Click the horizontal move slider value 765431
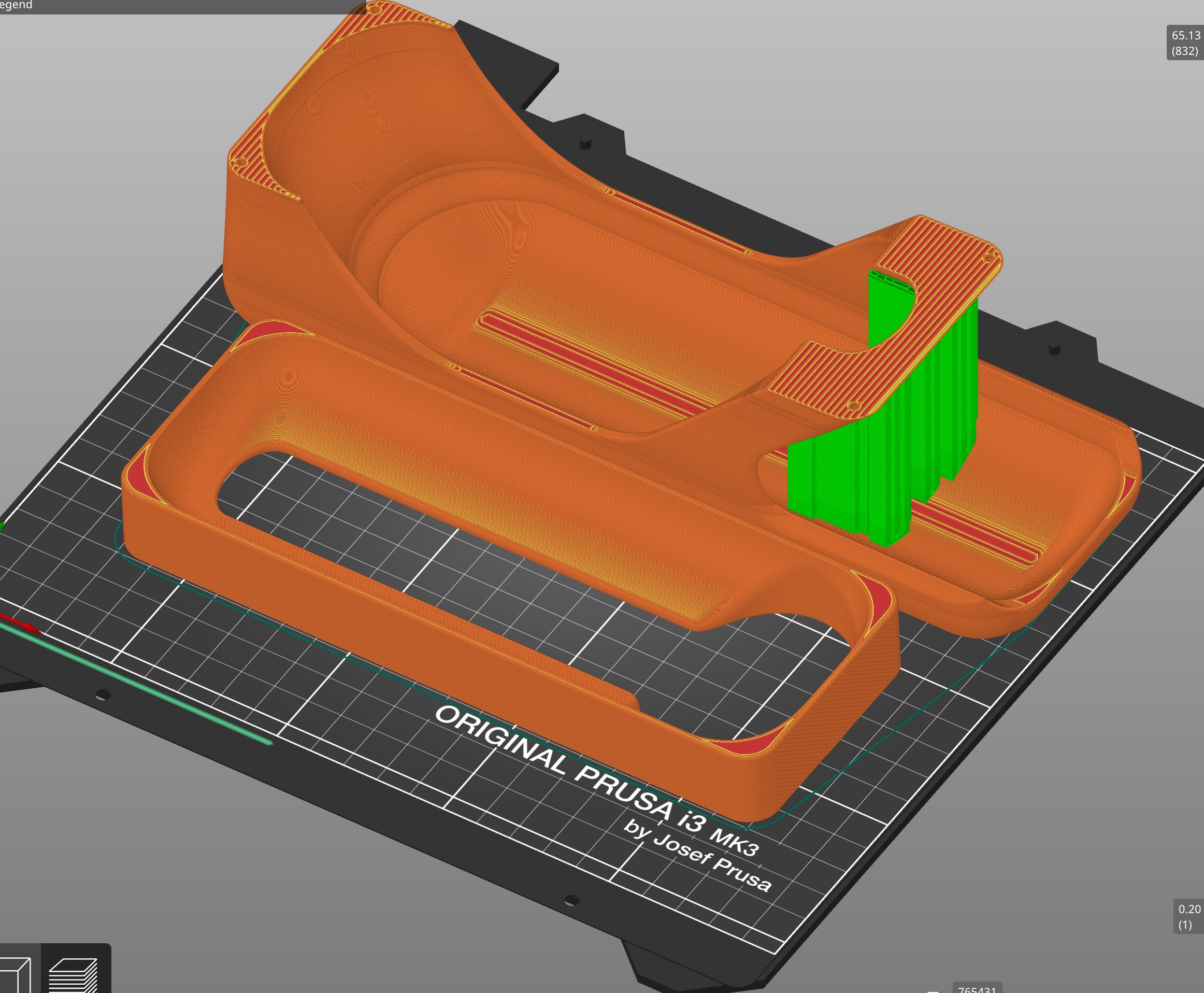 [977, 989]
